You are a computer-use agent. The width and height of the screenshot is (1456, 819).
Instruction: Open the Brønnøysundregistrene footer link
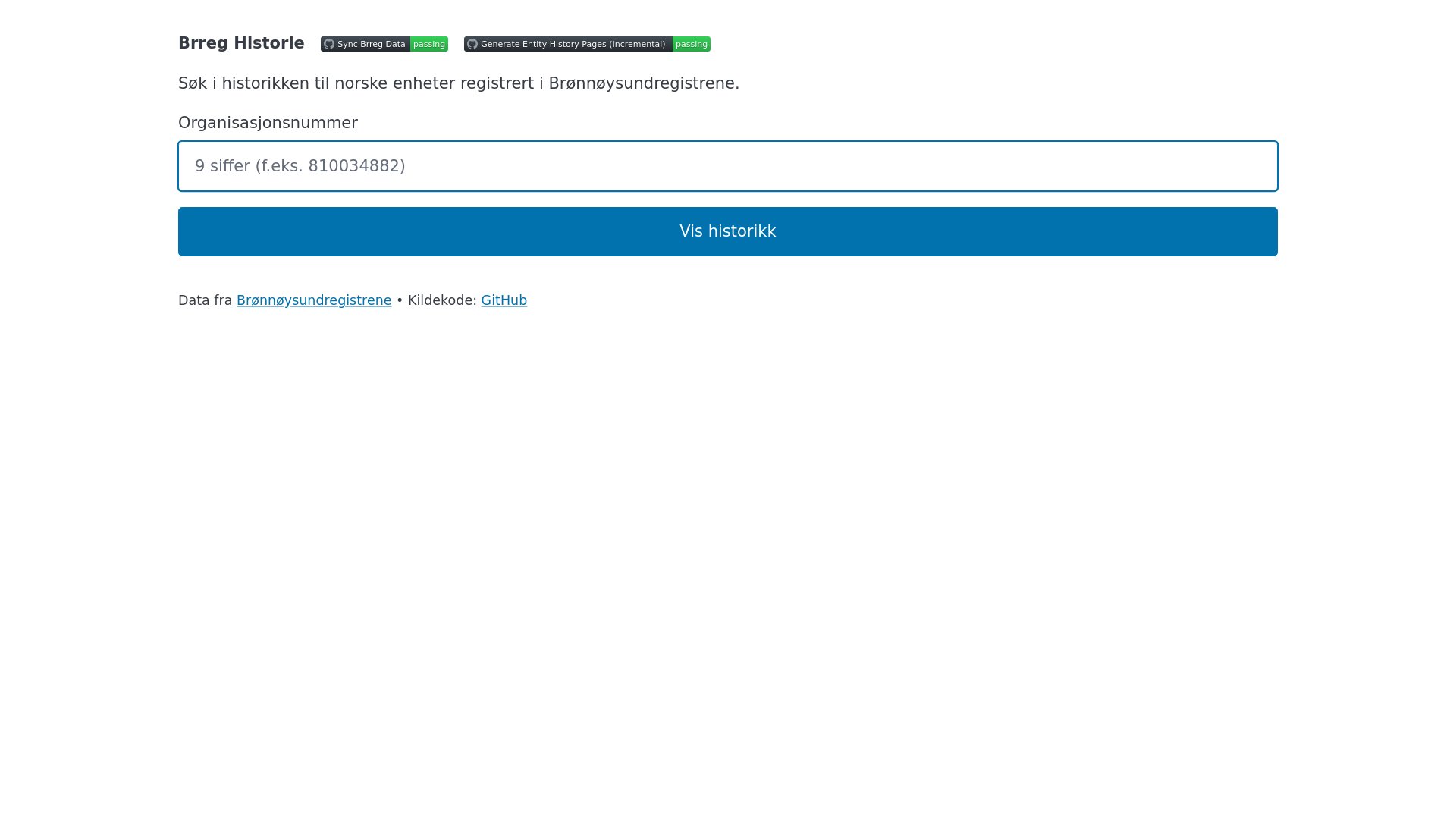click(314, 300)
